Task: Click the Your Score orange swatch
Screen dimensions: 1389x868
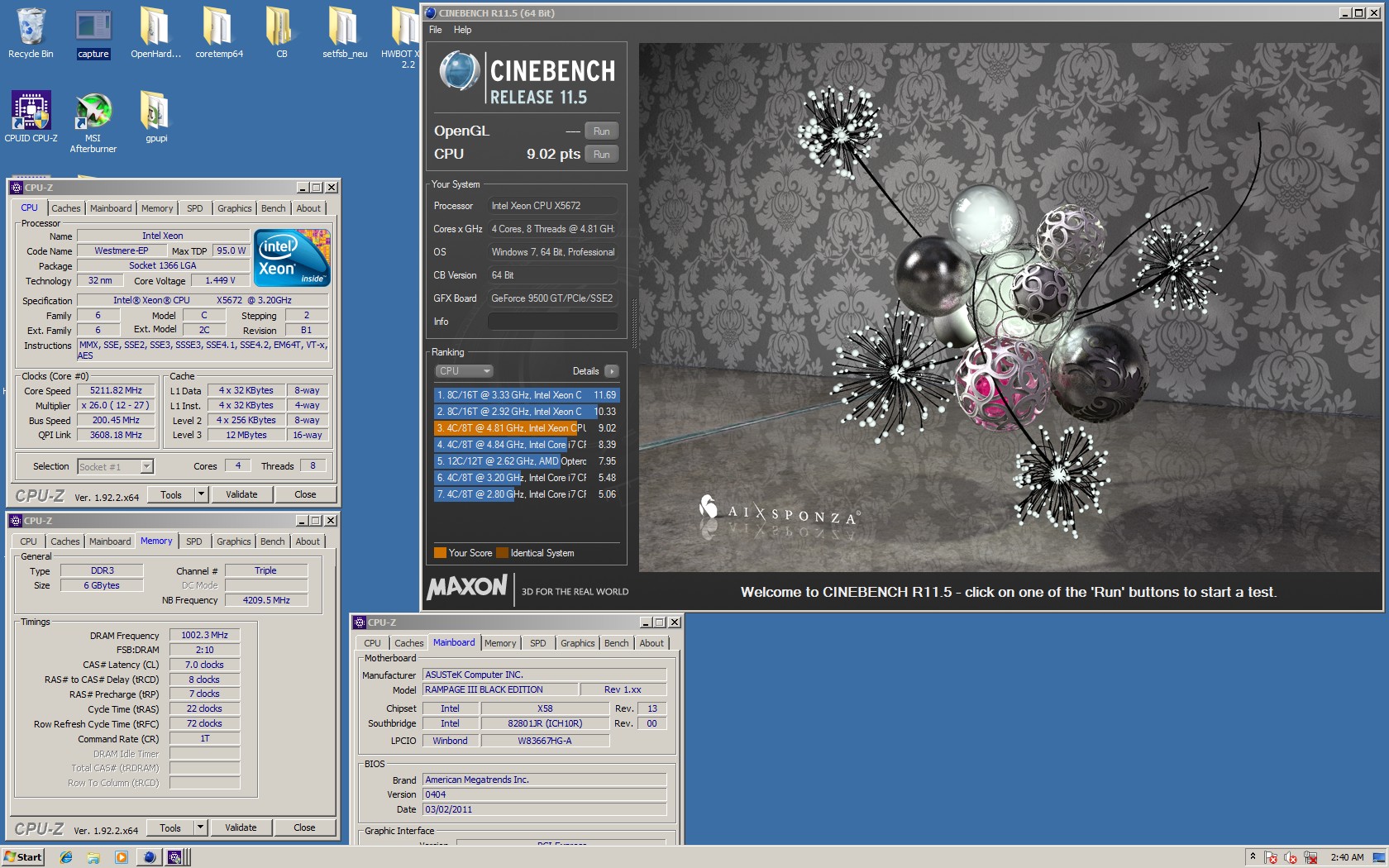Action: click(440, 553)
